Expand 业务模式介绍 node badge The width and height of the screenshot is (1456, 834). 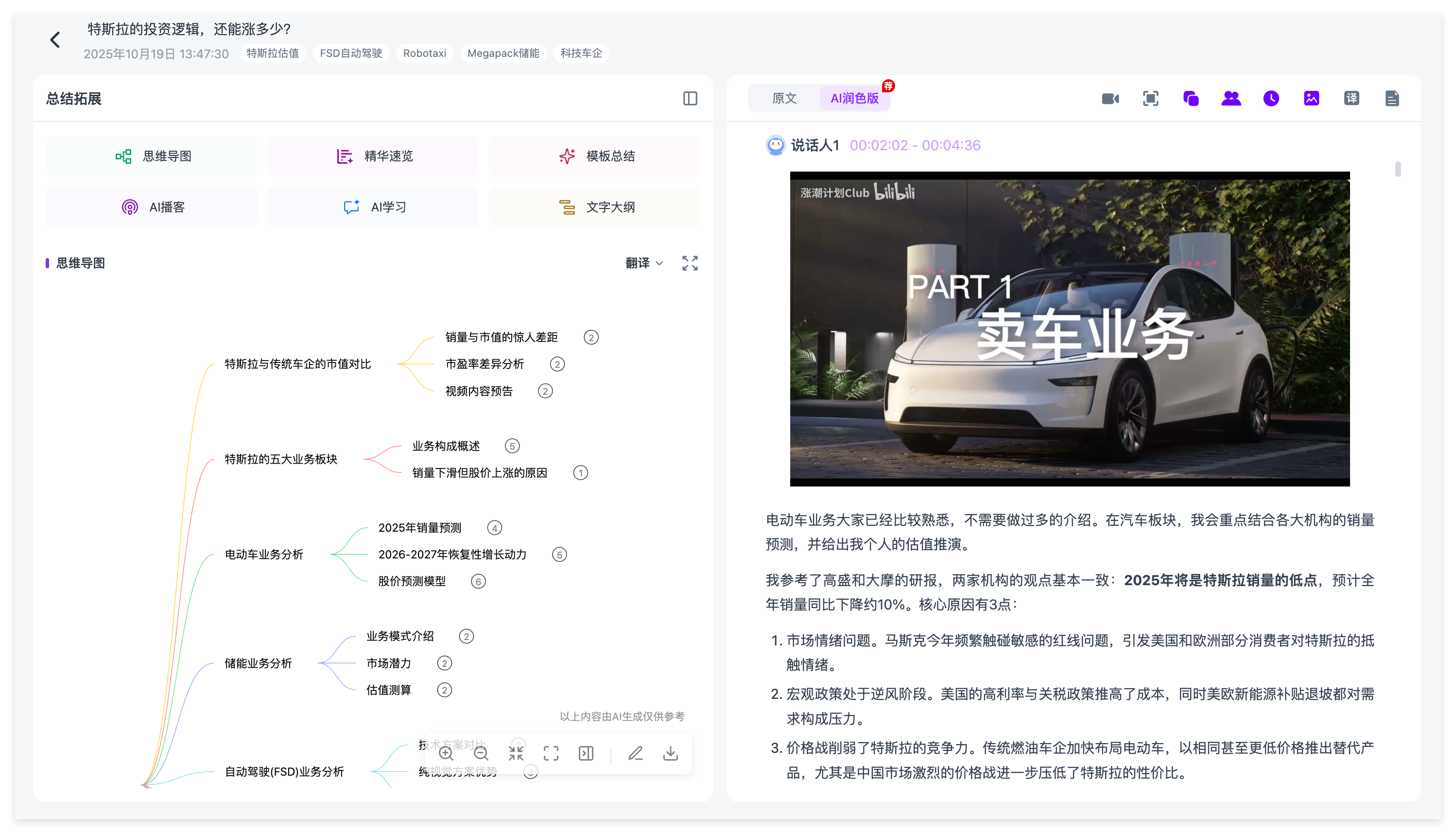466,637
